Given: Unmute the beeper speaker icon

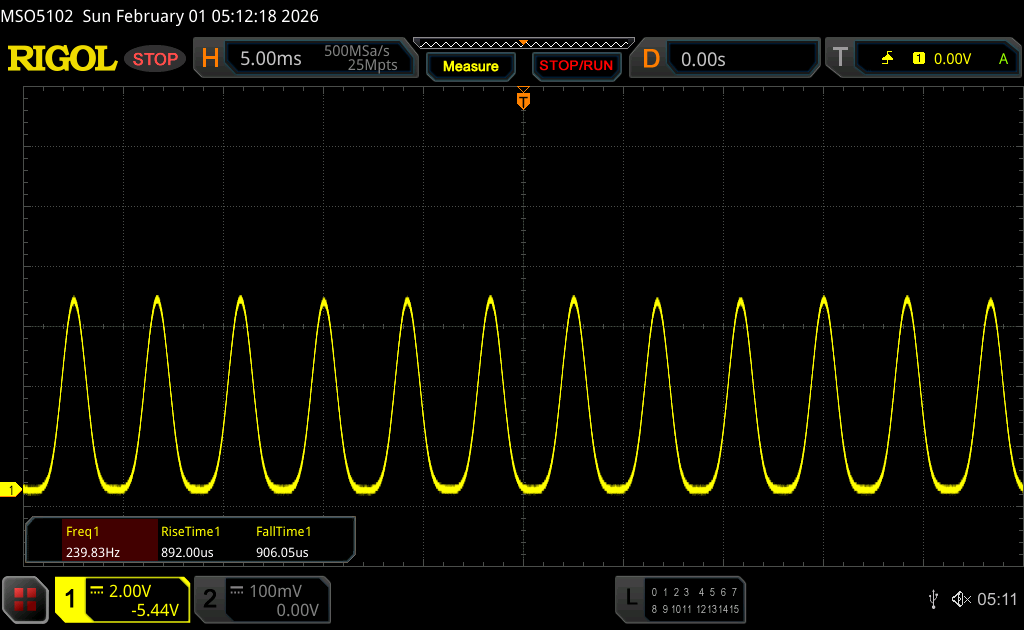Looking at the screenshot, I should coord(961,599).
